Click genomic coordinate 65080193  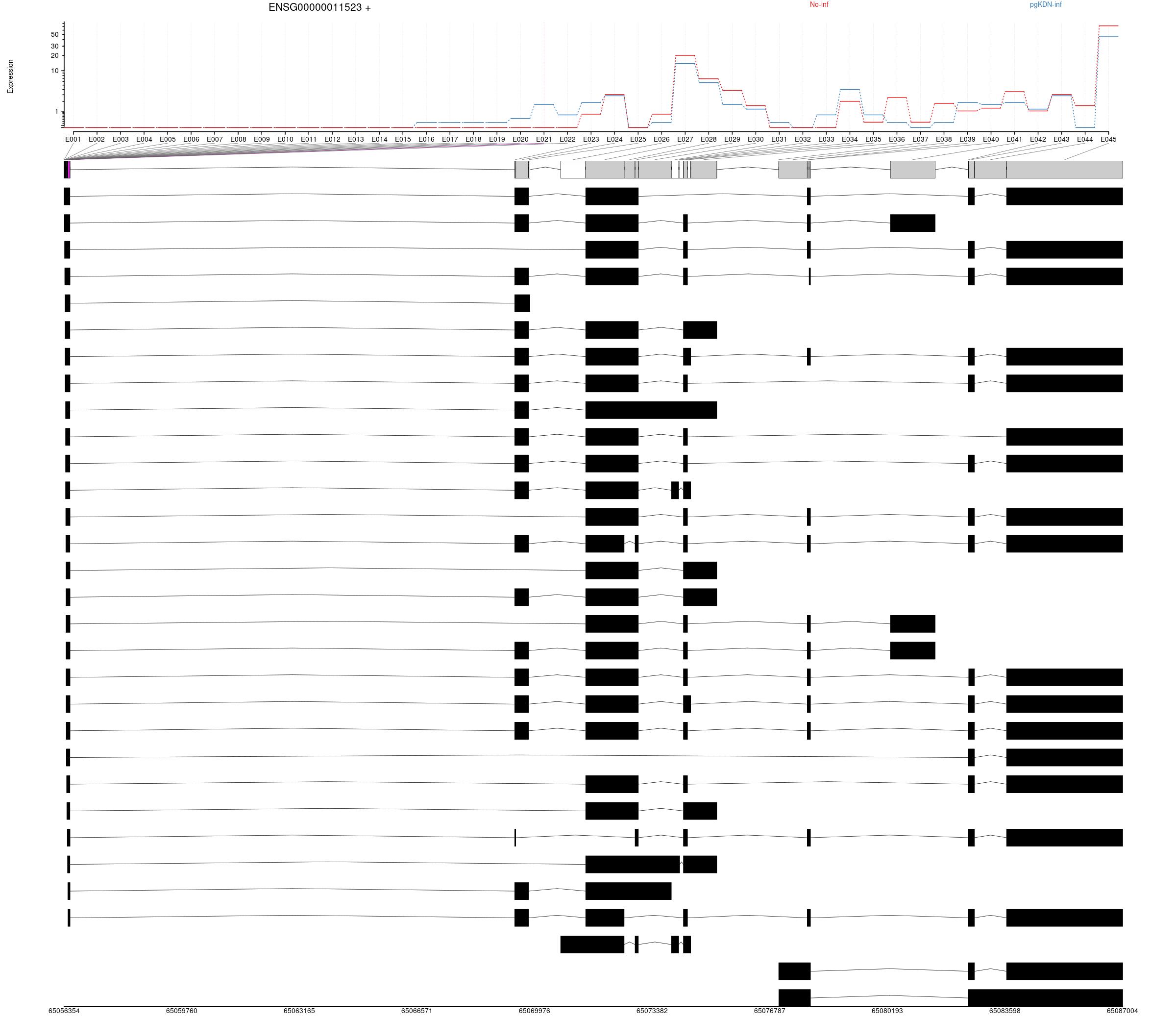point(887,1011)
